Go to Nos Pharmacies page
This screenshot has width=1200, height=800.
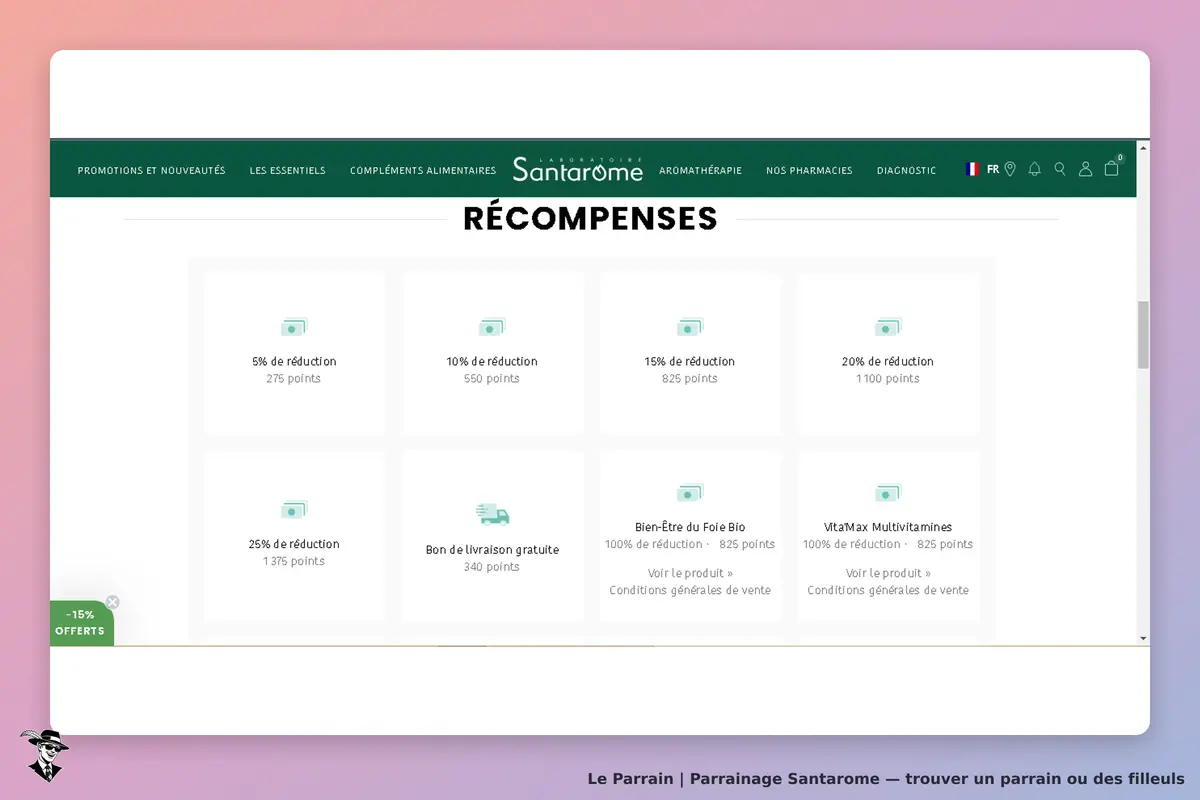(x=809, y=171)
